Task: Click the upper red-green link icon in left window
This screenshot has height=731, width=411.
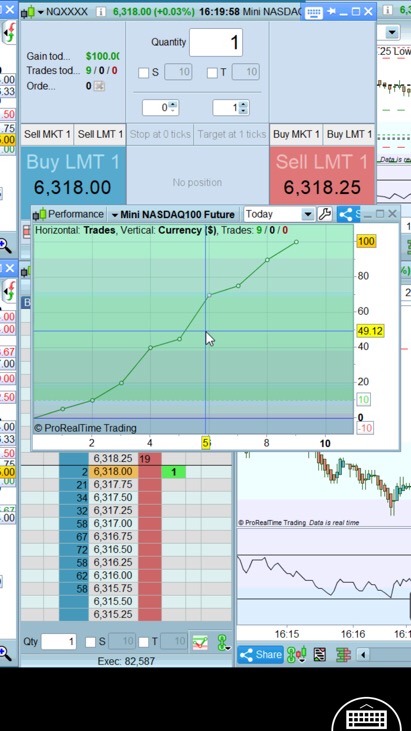Action: 9,34
